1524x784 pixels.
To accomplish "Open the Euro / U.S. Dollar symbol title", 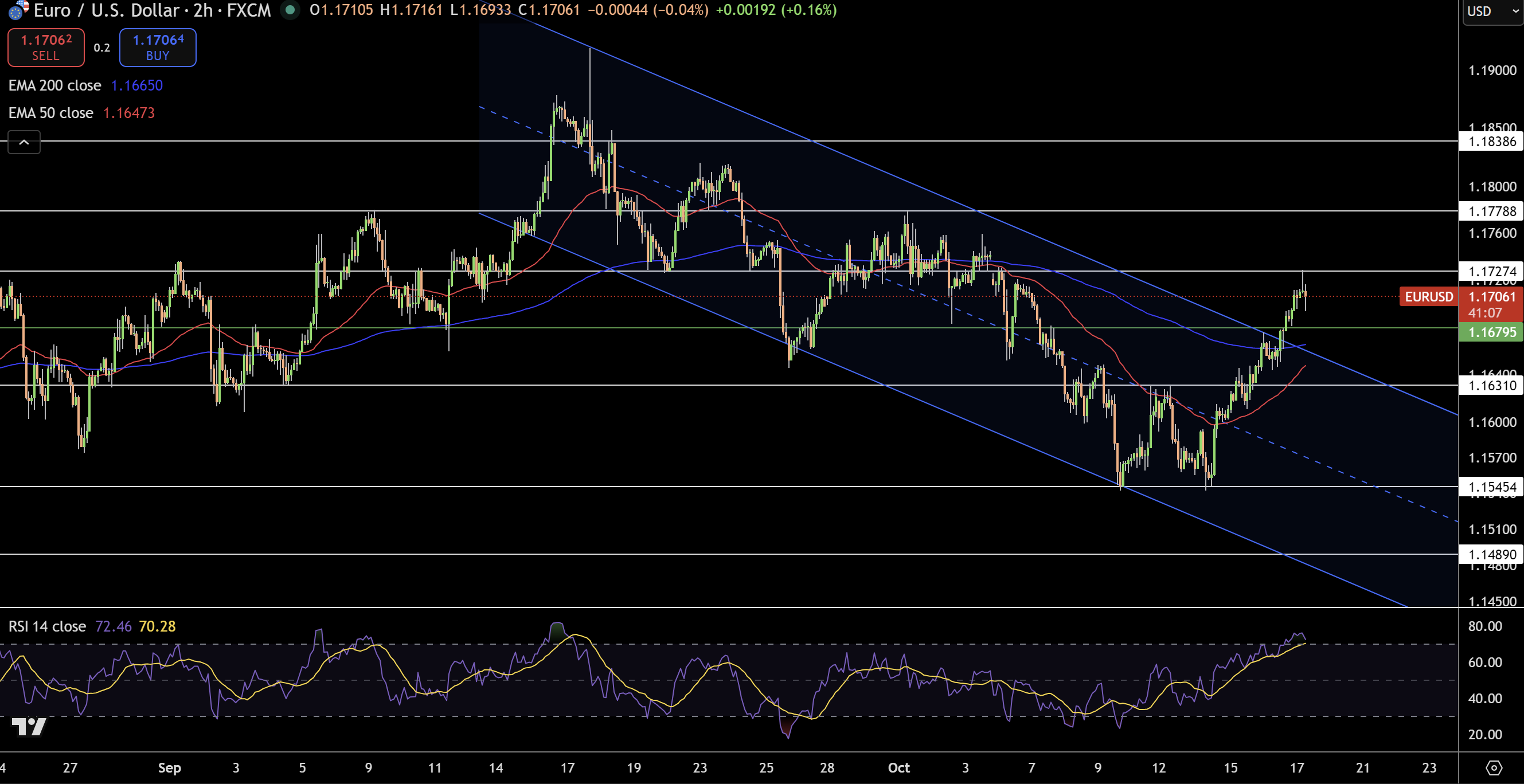I will click(x=107, y=10).
